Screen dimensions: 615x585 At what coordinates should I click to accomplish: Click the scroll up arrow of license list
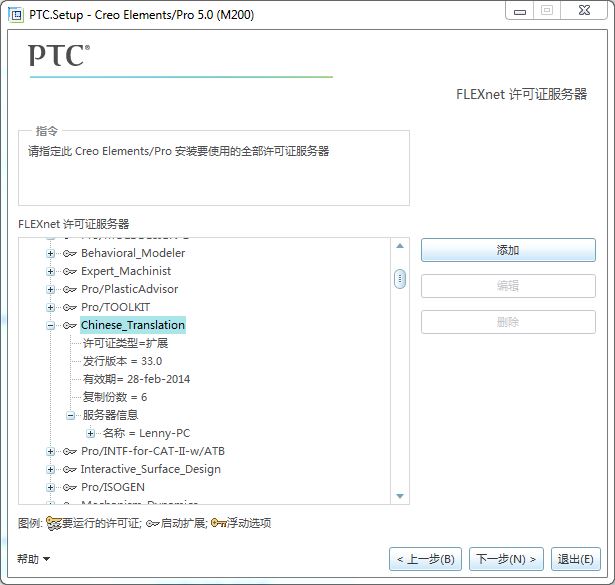[400, 246]
